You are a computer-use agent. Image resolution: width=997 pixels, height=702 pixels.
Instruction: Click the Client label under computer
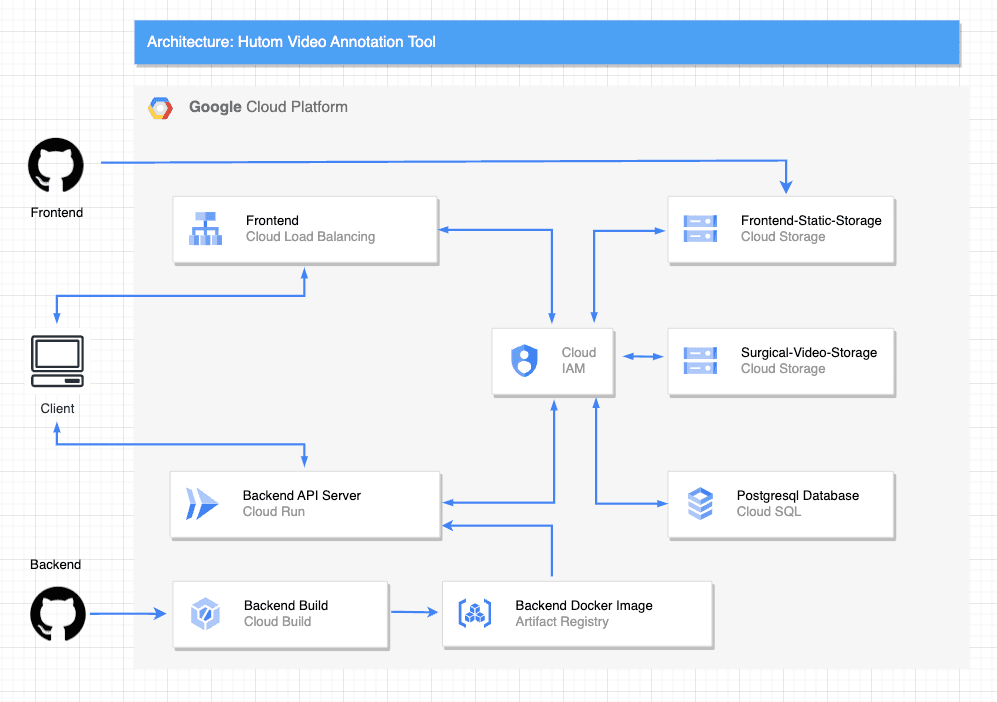coord(57,408)
